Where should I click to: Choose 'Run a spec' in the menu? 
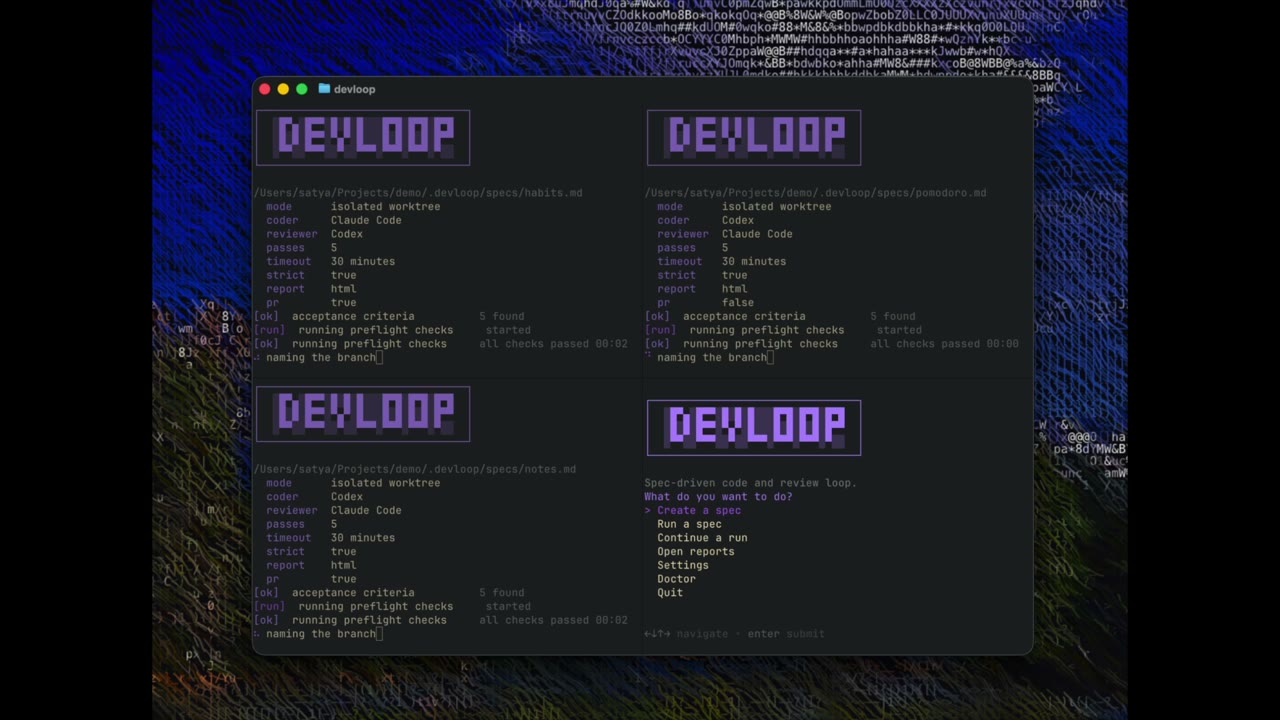[x=689, y=524]
